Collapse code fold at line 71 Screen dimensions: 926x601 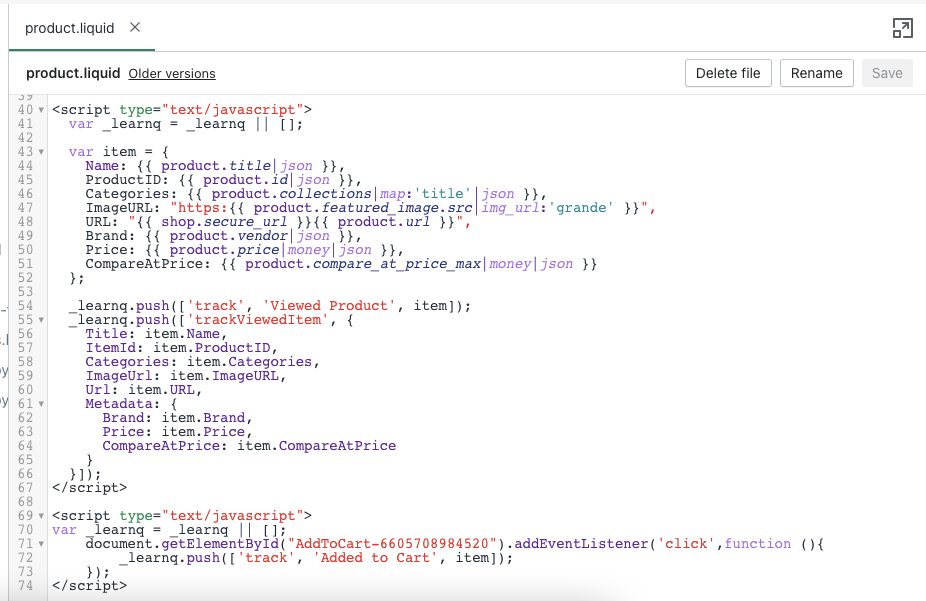click(x=41, y=544)
